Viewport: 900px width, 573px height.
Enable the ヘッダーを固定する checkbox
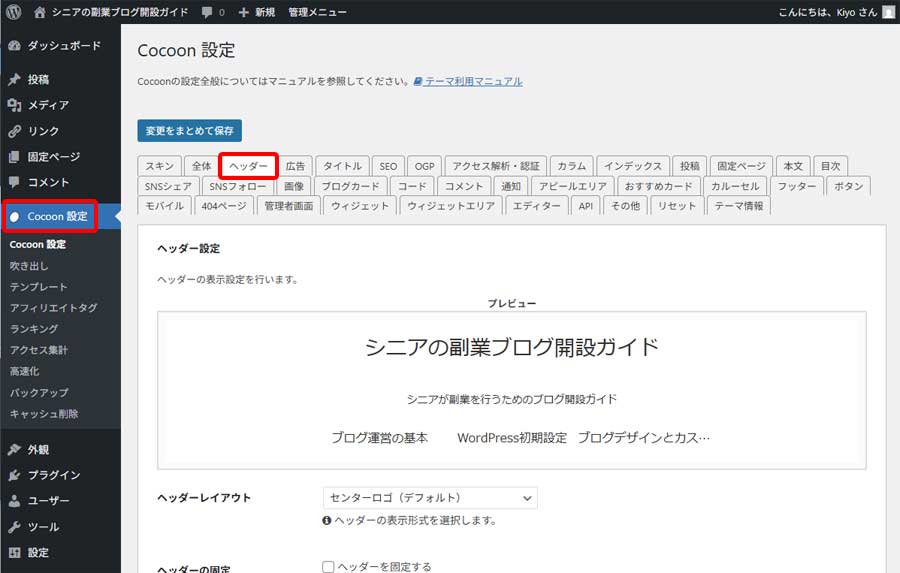click(328, 567)
